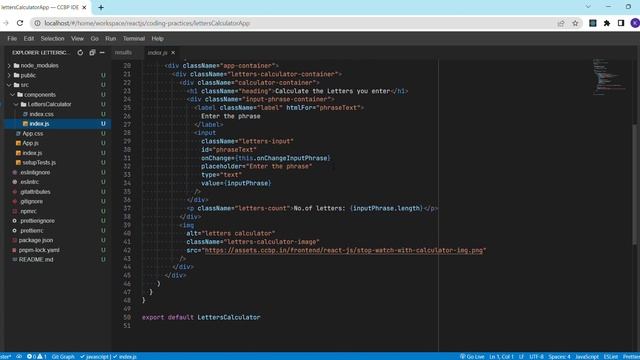Change the Spaces: 4 indentation setting

point(559,356)
